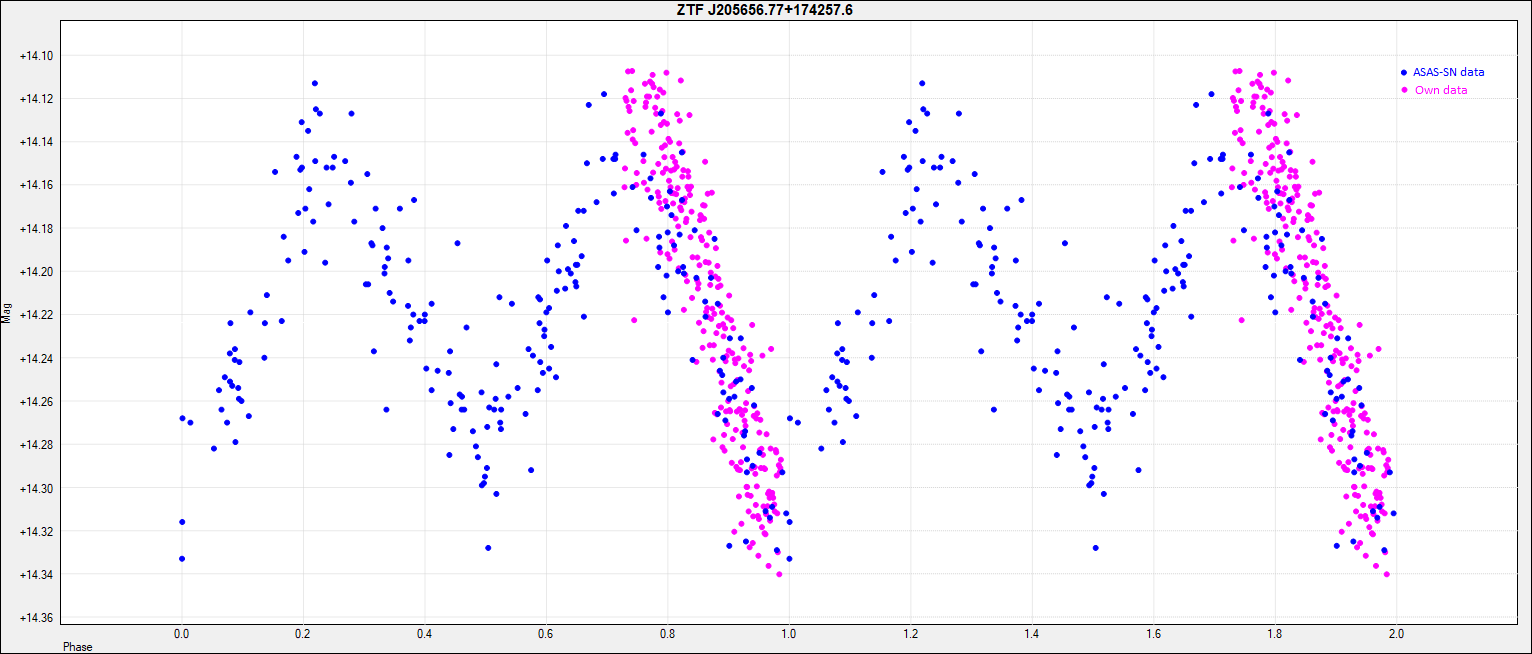The height and width of the screenshot is (654, 1532).
Task: Select the brightest blue point near phase 0.2
Action: [x=314, y=83]
